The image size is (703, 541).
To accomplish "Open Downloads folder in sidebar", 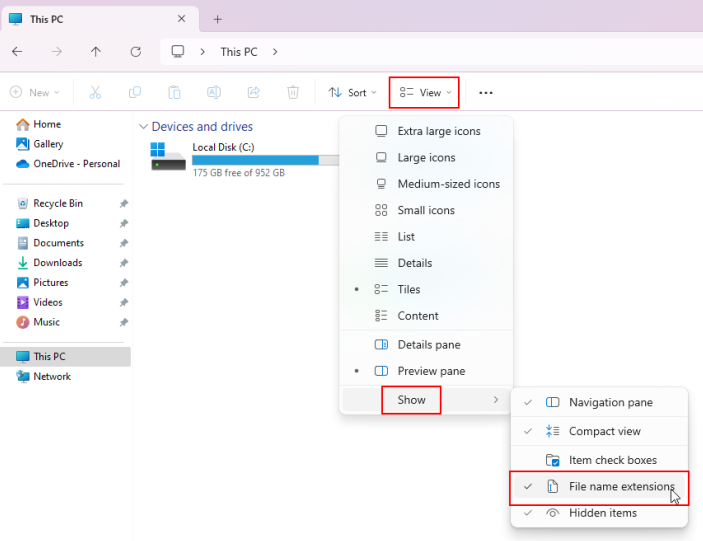I will [x=57, y=263].
